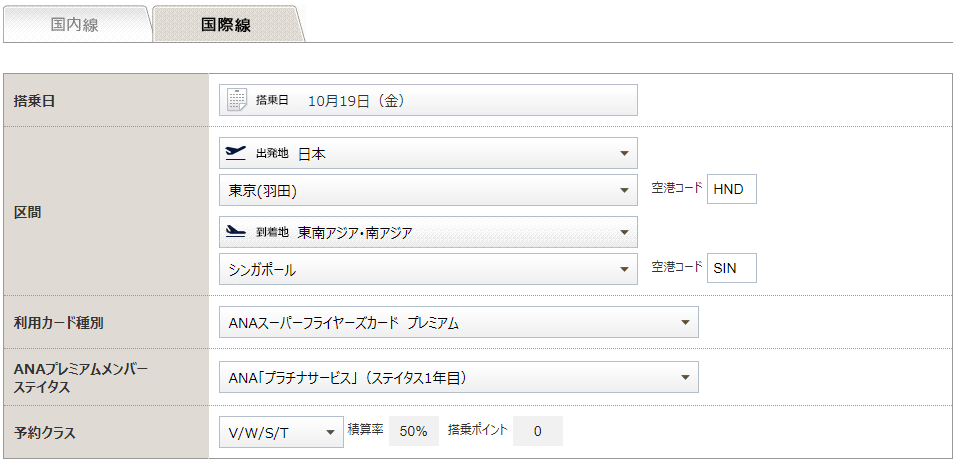The width and height of the screenshot is (961, 466).
Task: Open the 出発地 日本 country dropdown
Action: 428,153
